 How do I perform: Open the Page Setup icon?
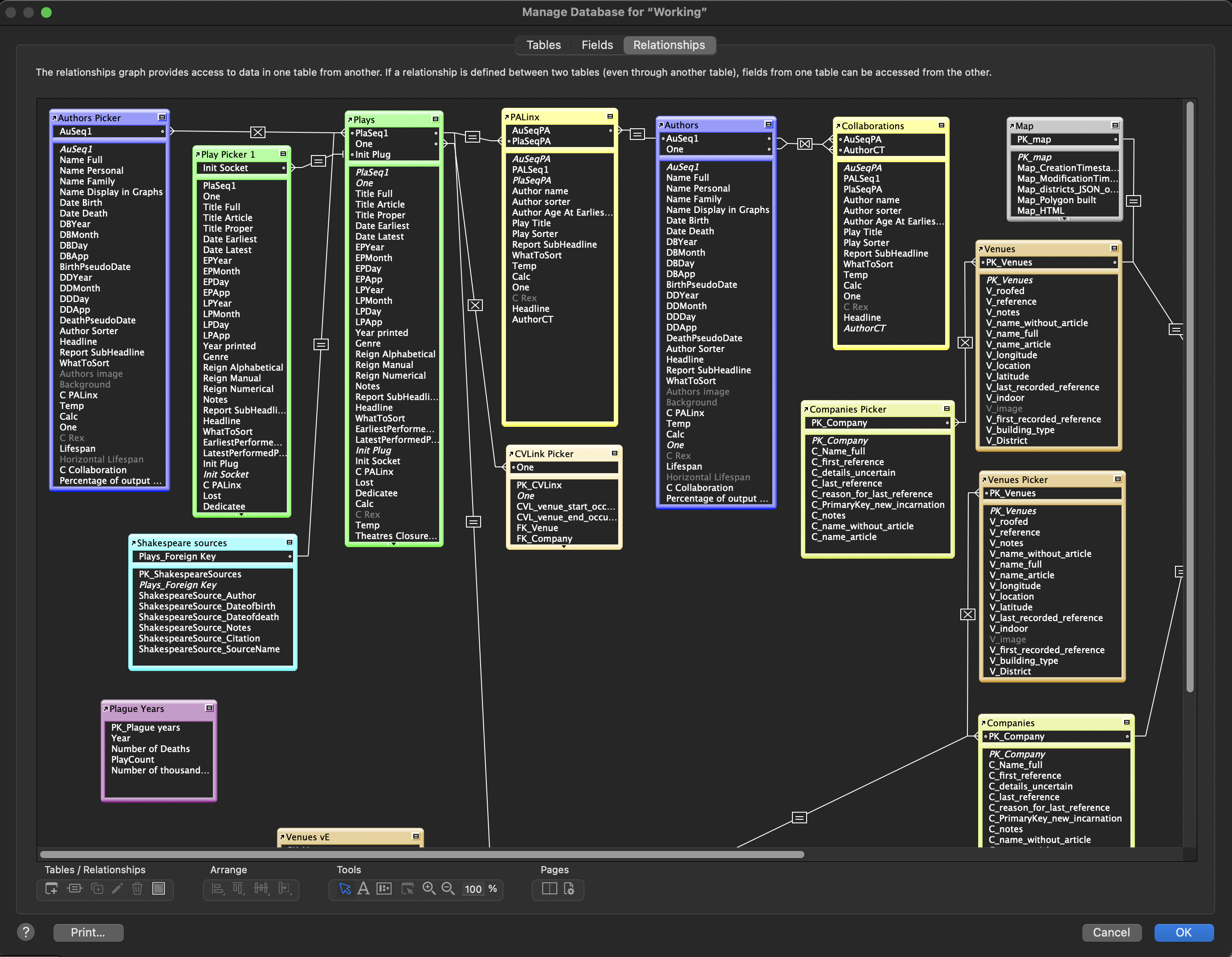click(569, 889)
